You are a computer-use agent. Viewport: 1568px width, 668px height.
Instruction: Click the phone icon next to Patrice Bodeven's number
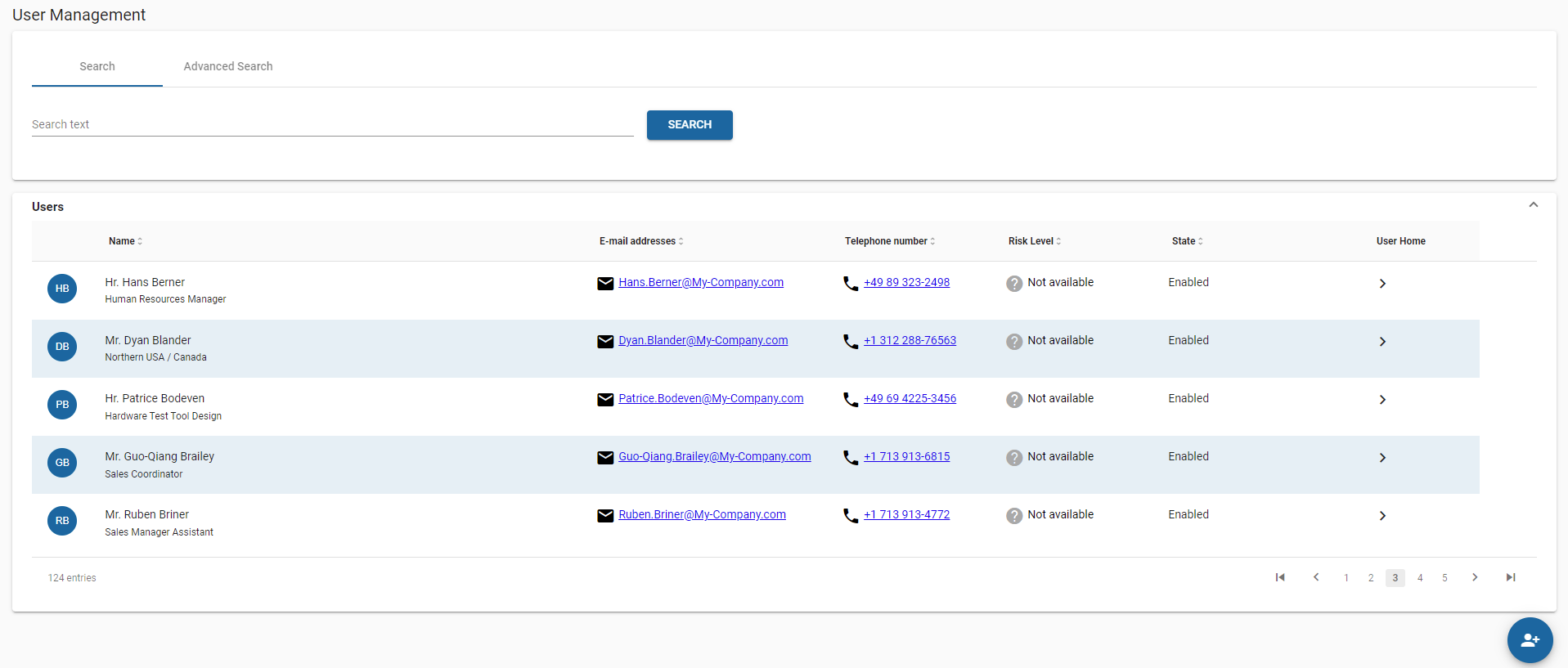(x=851, y=399)
